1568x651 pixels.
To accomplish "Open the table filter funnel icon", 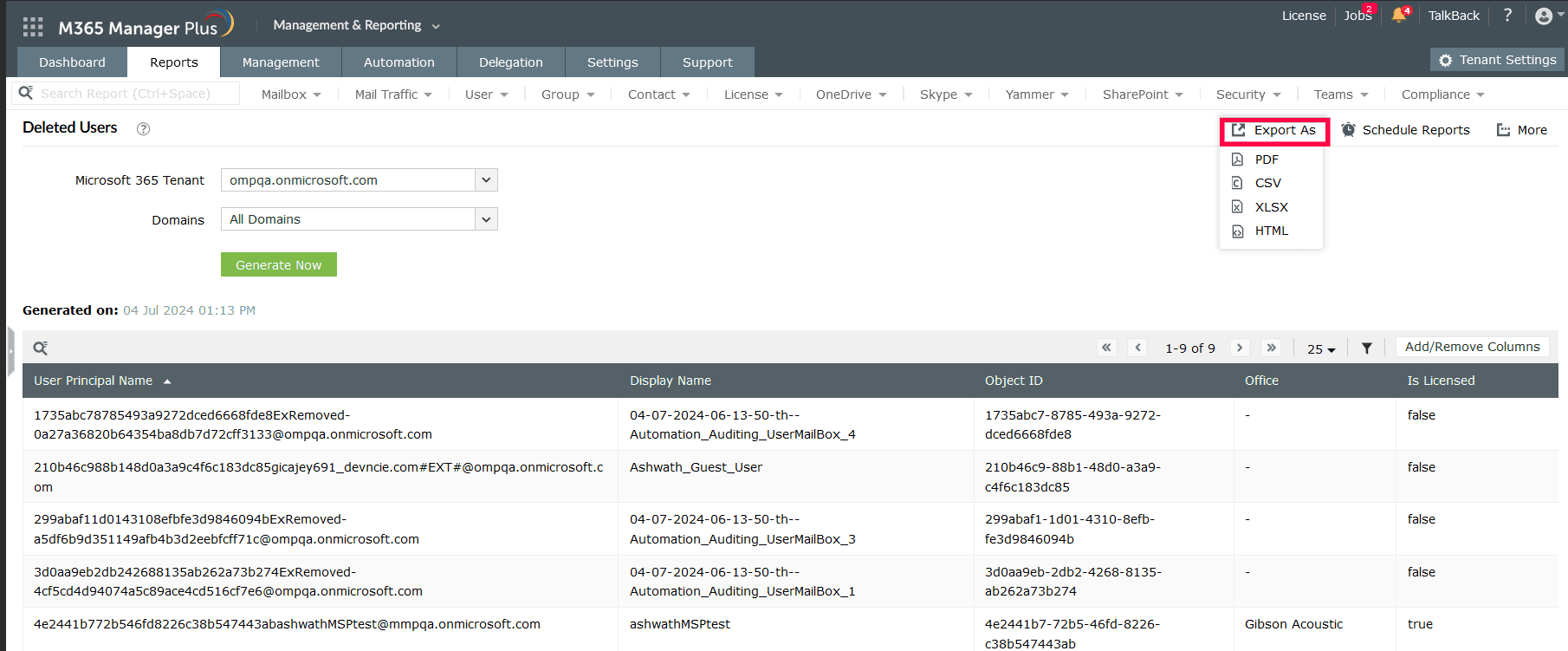I will click(1366, 348).
